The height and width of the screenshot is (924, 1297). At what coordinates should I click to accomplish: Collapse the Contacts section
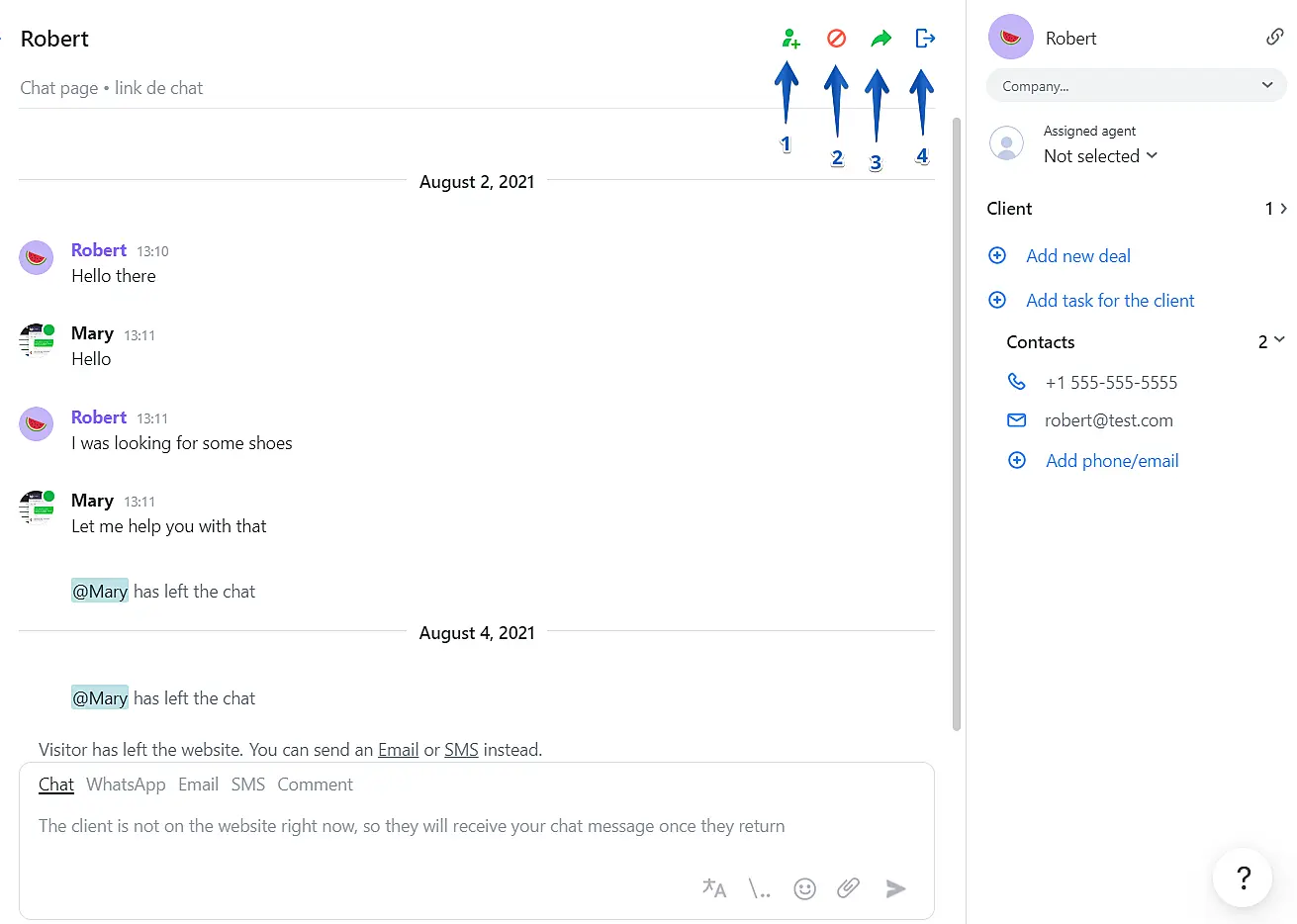pyautogui.click(x=1279, y=341)
